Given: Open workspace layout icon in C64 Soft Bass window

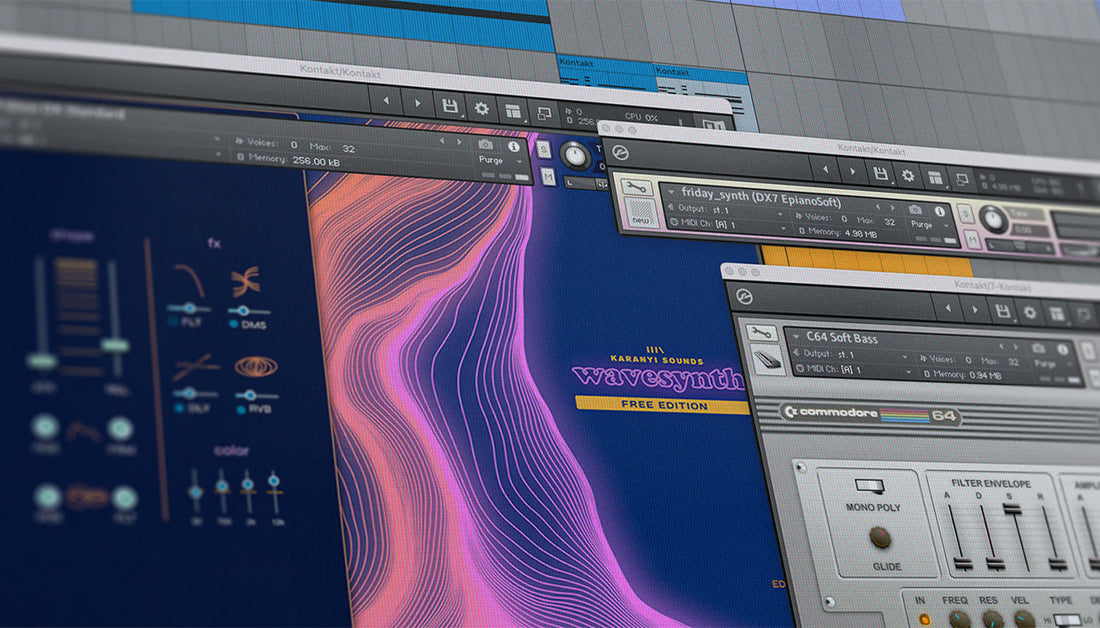Looking at the screenshot, I should click(x=1057, y=314).
